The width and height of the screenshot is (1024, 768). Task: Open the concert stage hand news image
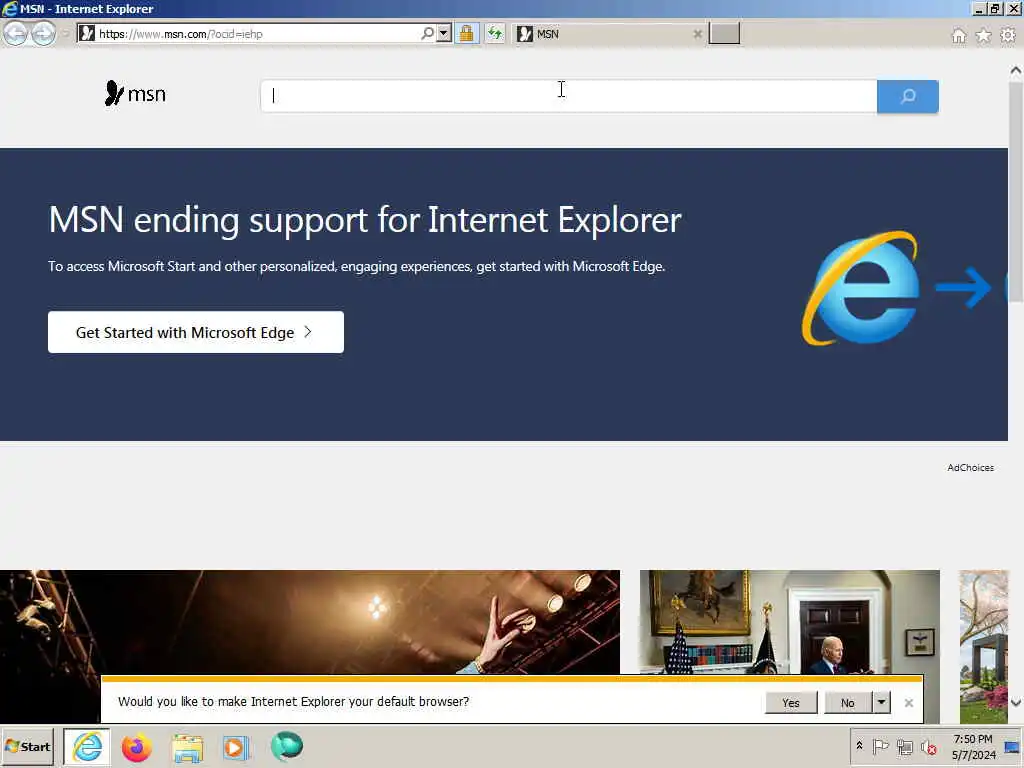point(310,622)
